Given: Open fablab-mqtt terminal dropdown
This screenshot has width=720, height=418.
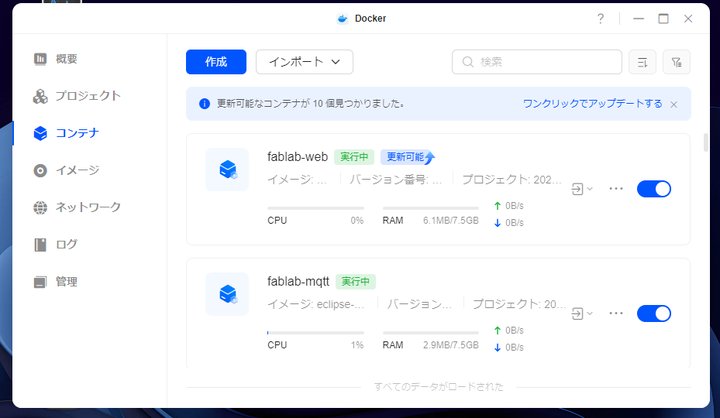Looking at the screenshot, I should coord(582,314).
